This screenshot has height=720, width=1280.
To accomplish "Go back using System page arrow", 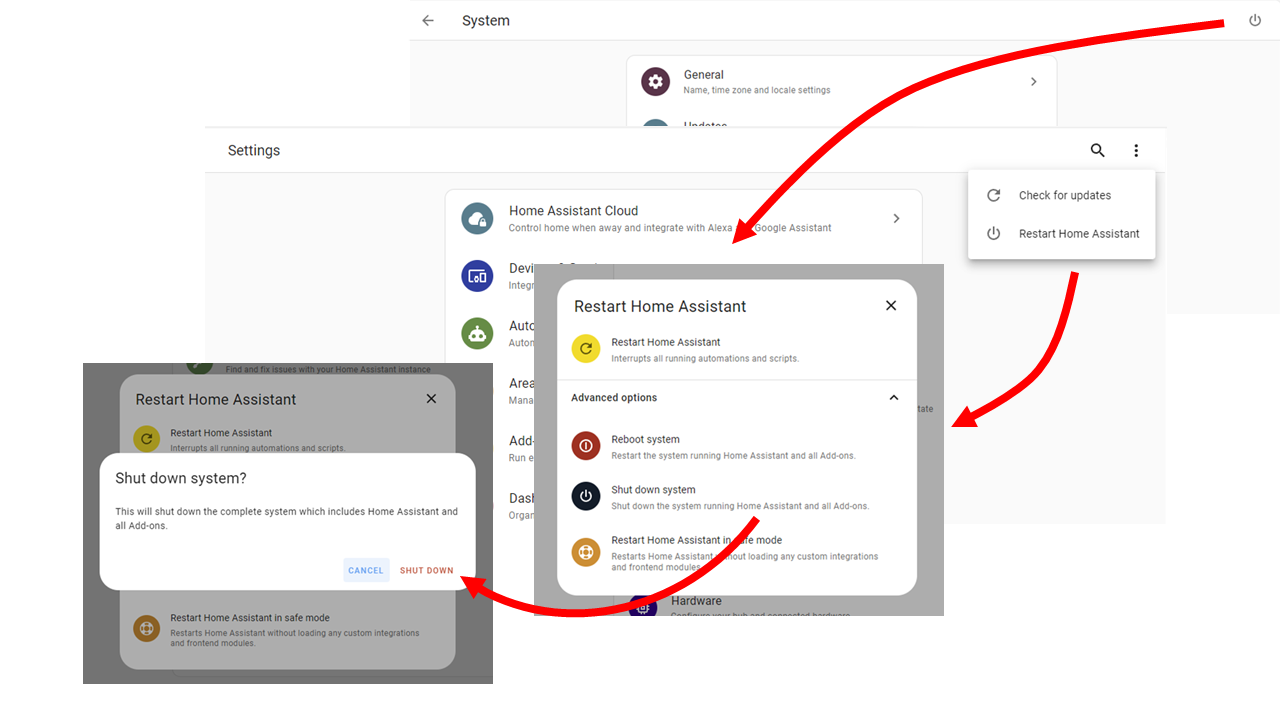I will (x=428, y=20).
